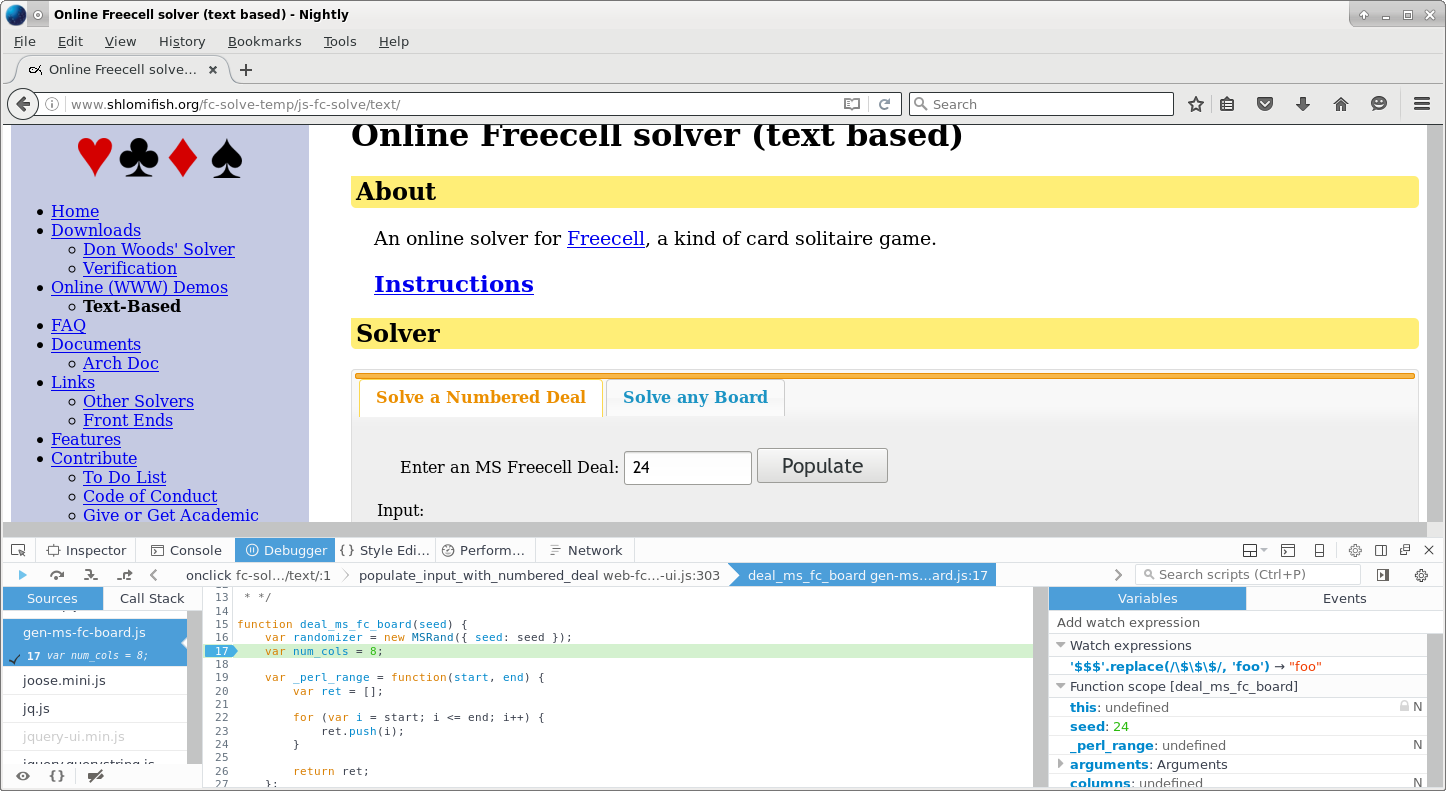Enable Responsive Design Mode
This screenshot has width=1446, height=791.
[1319, 550]
